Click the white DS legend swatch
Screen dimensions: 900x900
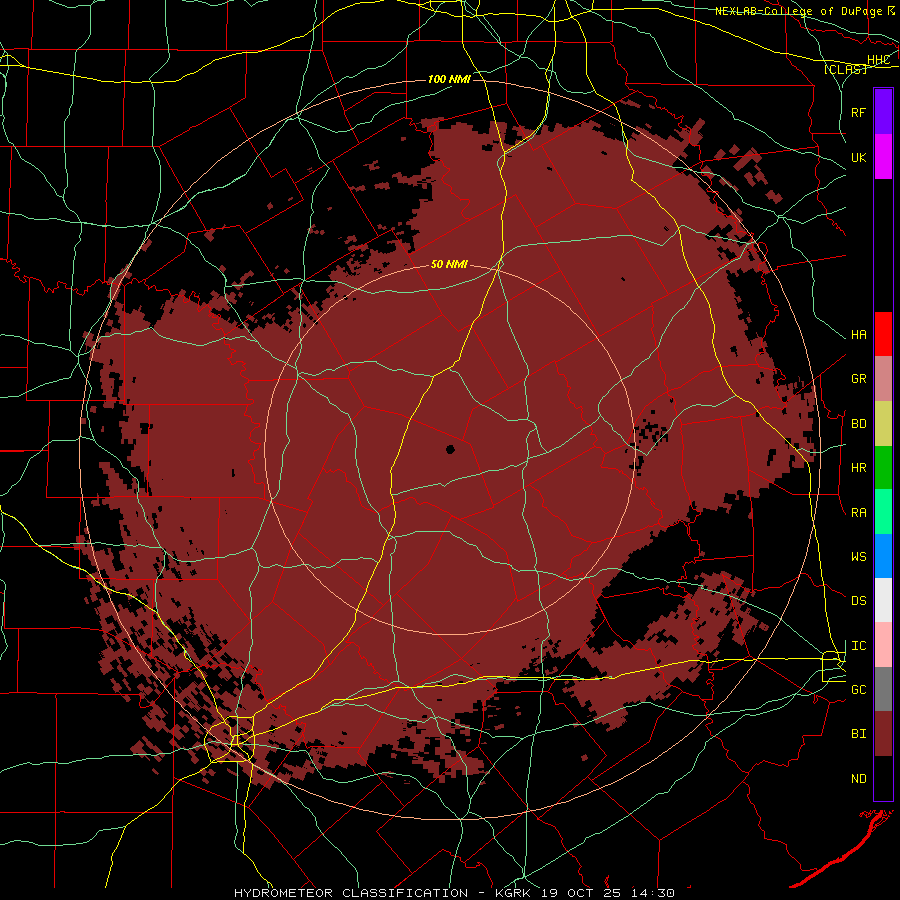883,600
